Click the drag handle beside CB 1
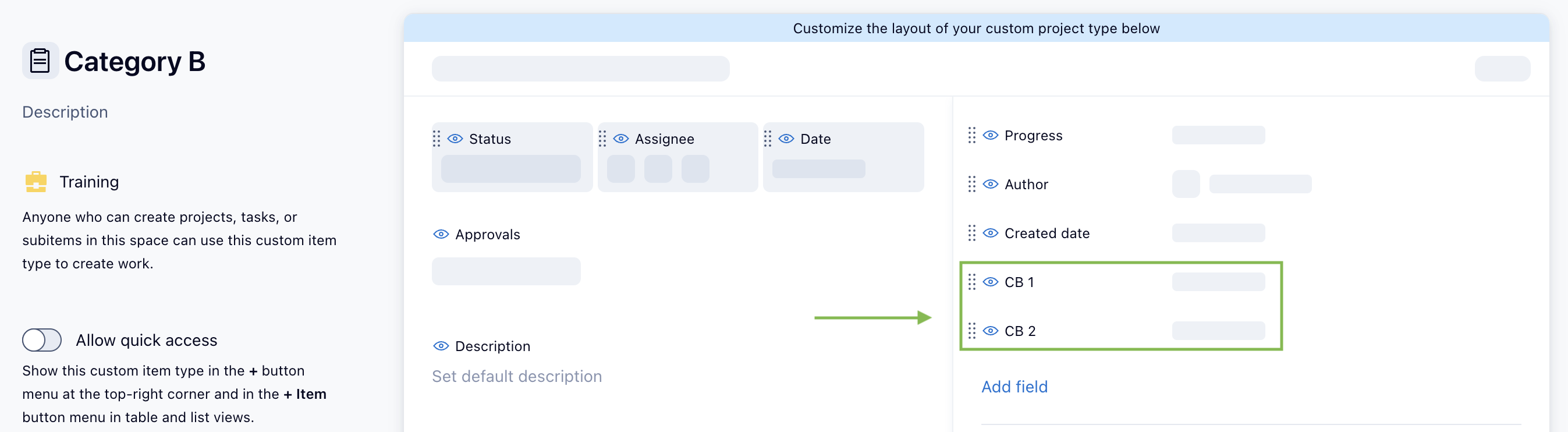Viewport: 1568px width, 432px height. [971, 282]
